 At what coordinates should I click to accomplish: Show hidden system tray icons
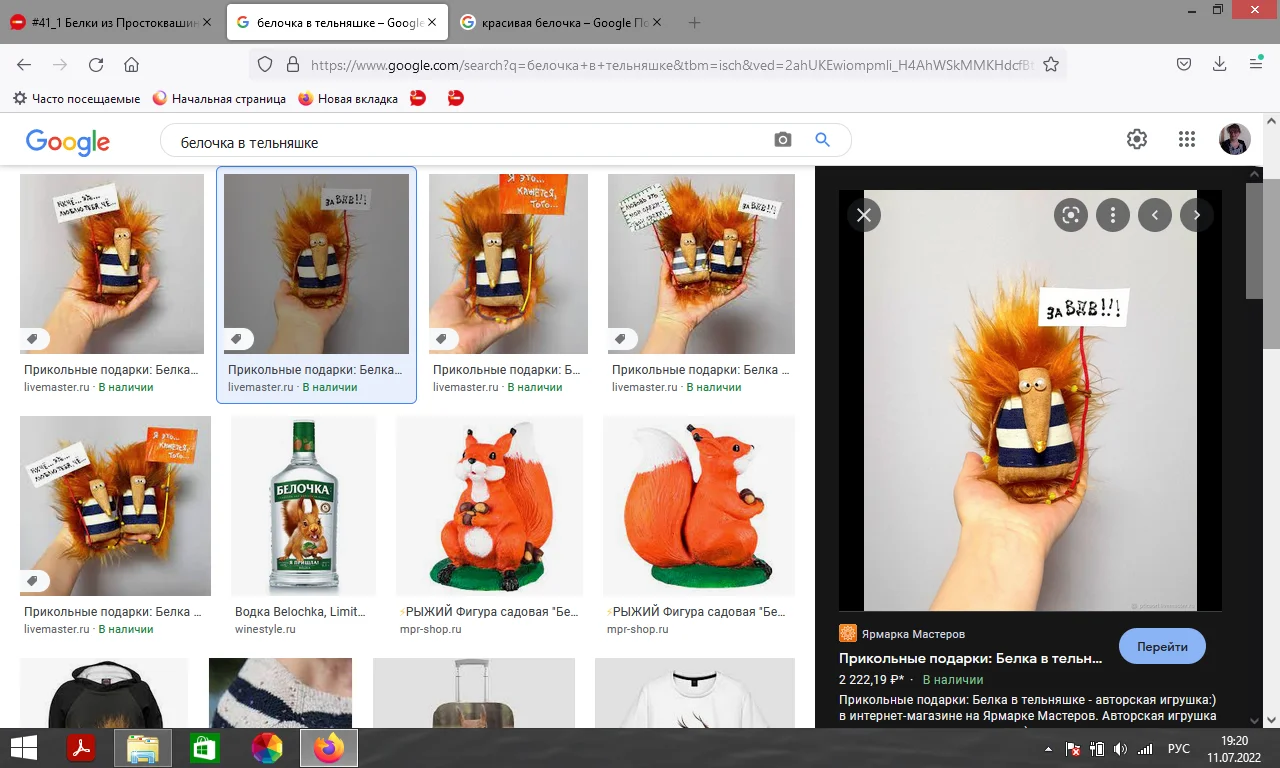pyautogui.click(x=1049, y=749)
